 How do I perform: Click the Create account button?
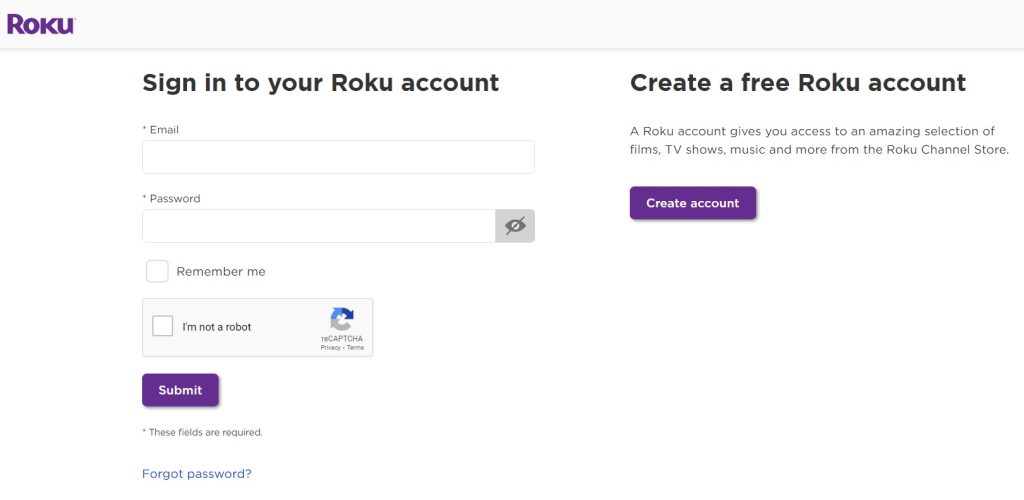coord(693,203)
